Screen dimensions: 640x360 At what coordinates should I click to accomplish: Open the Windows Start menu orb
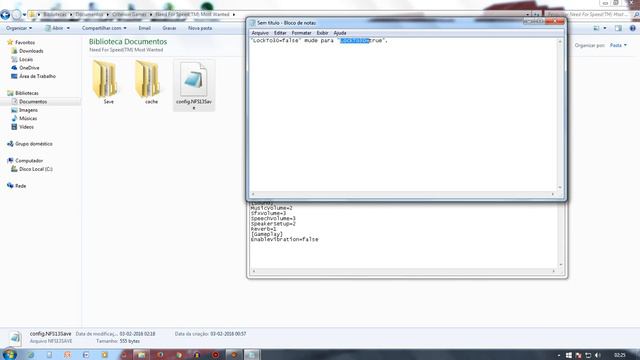(9, 354)
